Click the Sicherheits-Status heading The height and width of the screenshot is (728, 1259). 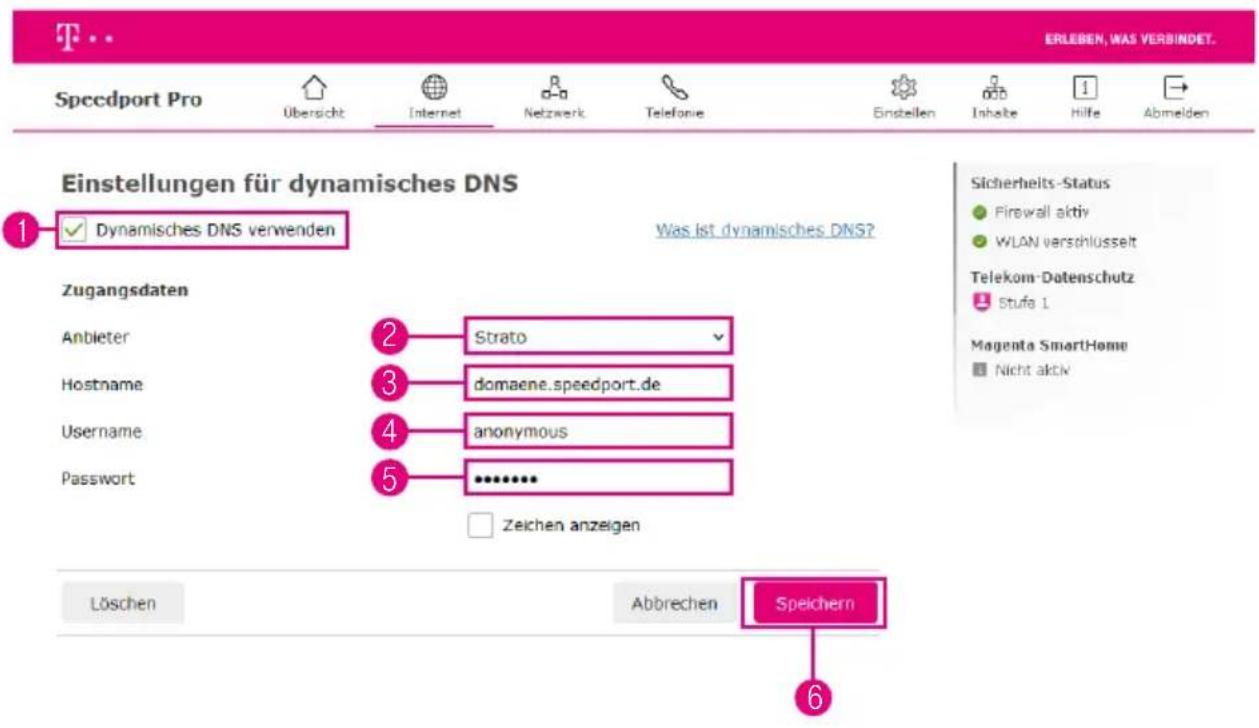coord(1040,184)
